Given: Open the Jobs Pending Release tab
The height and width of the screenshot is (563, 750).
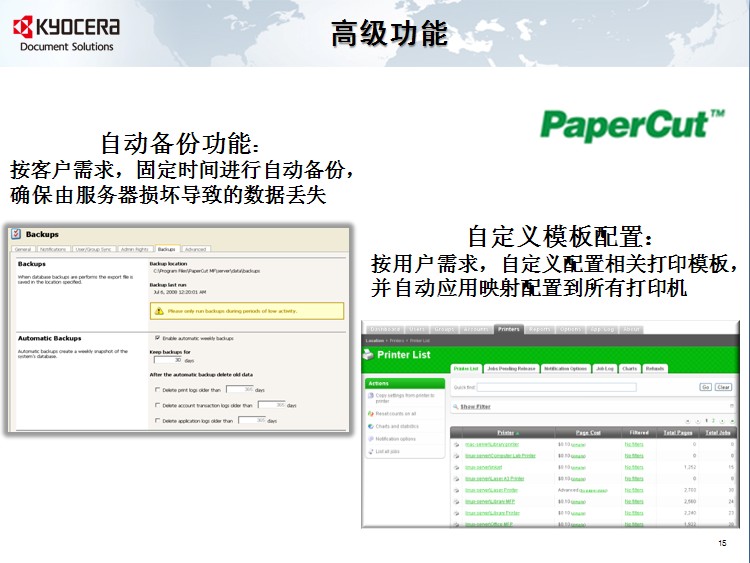Looking at the screenshot, I should click(511, 369).
